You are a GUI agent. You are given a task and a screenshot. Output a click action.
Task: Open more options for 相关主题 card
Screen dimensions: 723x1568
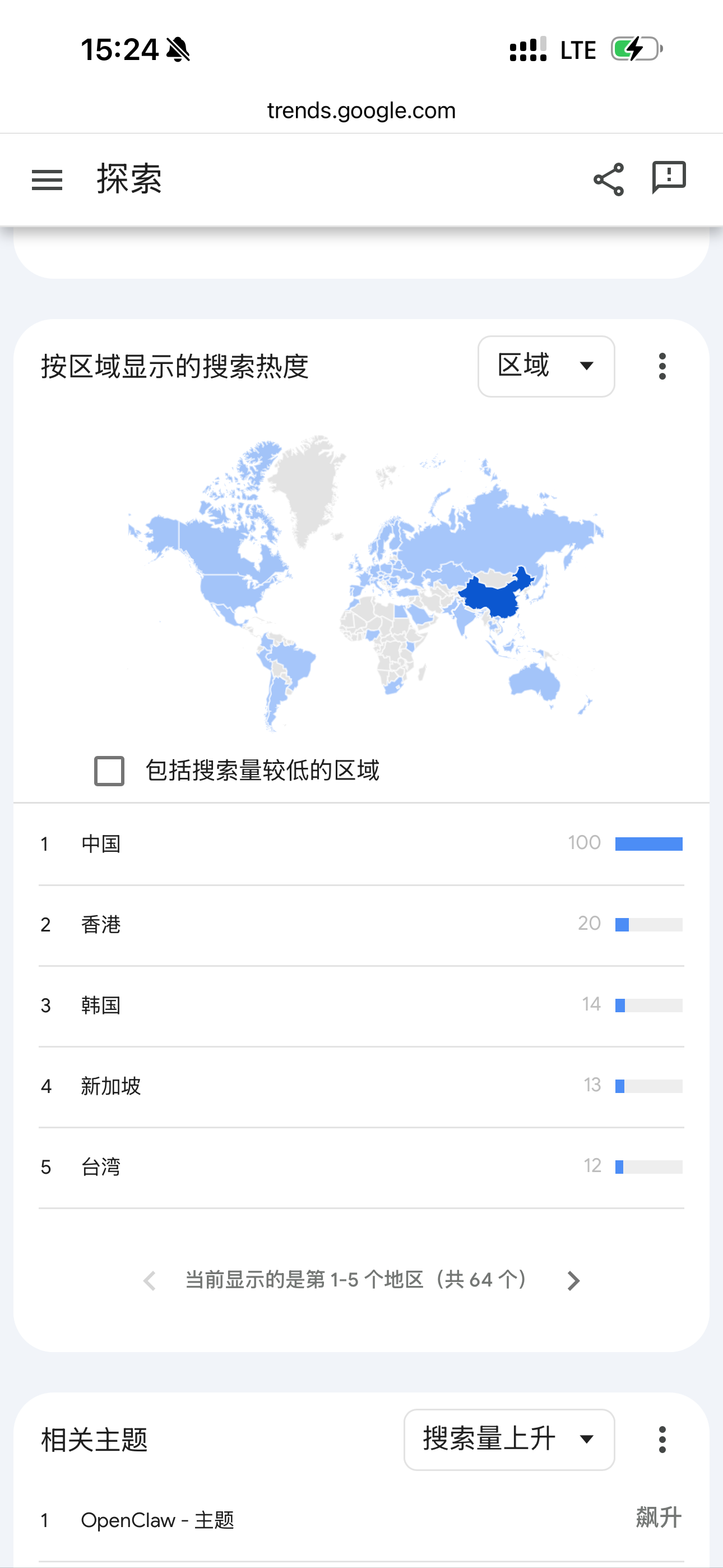click(x=662, y=1440)
